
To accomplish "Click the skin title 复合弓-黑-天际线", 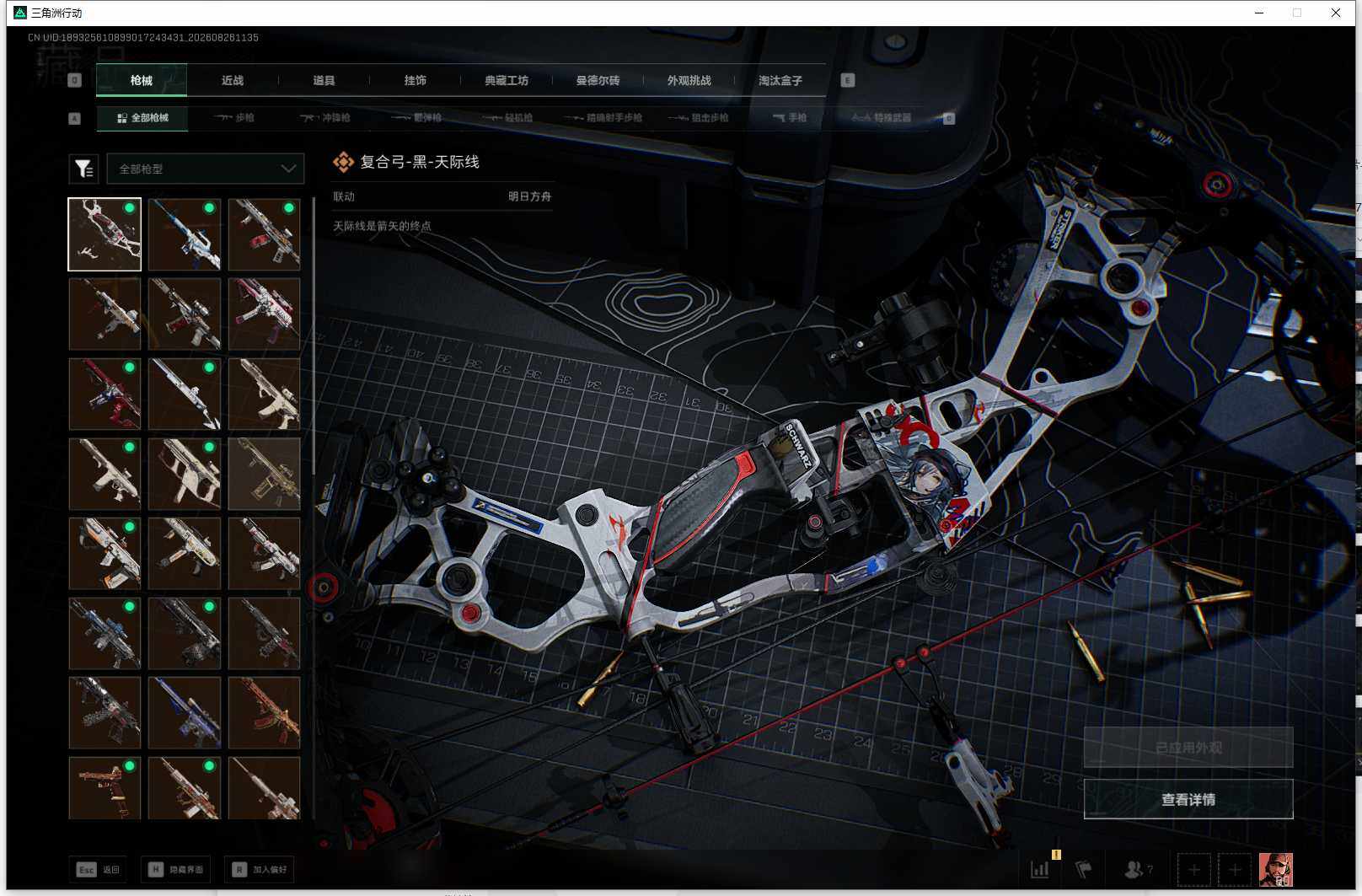I will [420, 162].
